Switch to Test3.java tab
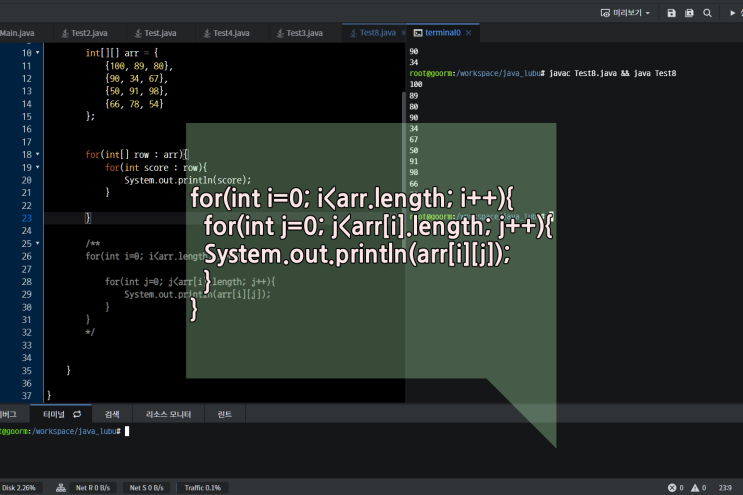This screenshot has width=743, height=495. coord(304,33)
